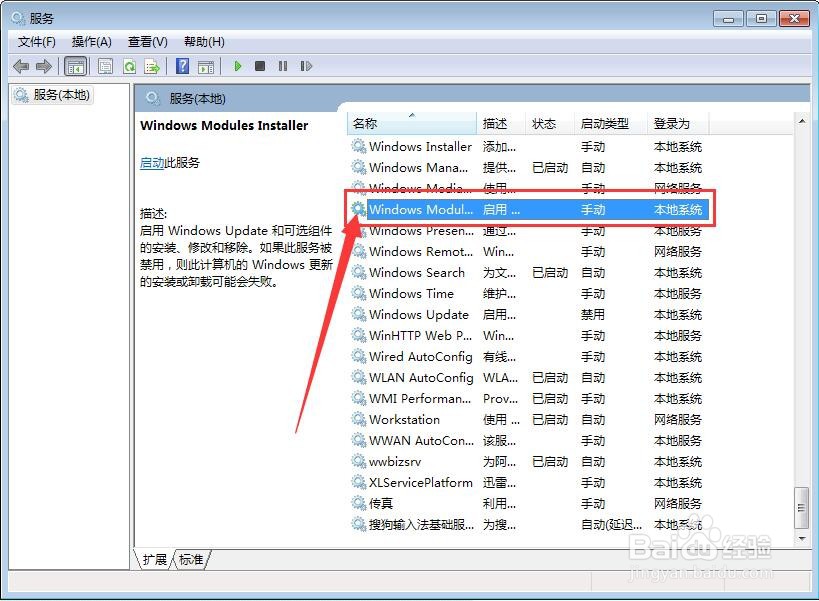Open the Help question-mark toolbar icon

tap(183, 66)
